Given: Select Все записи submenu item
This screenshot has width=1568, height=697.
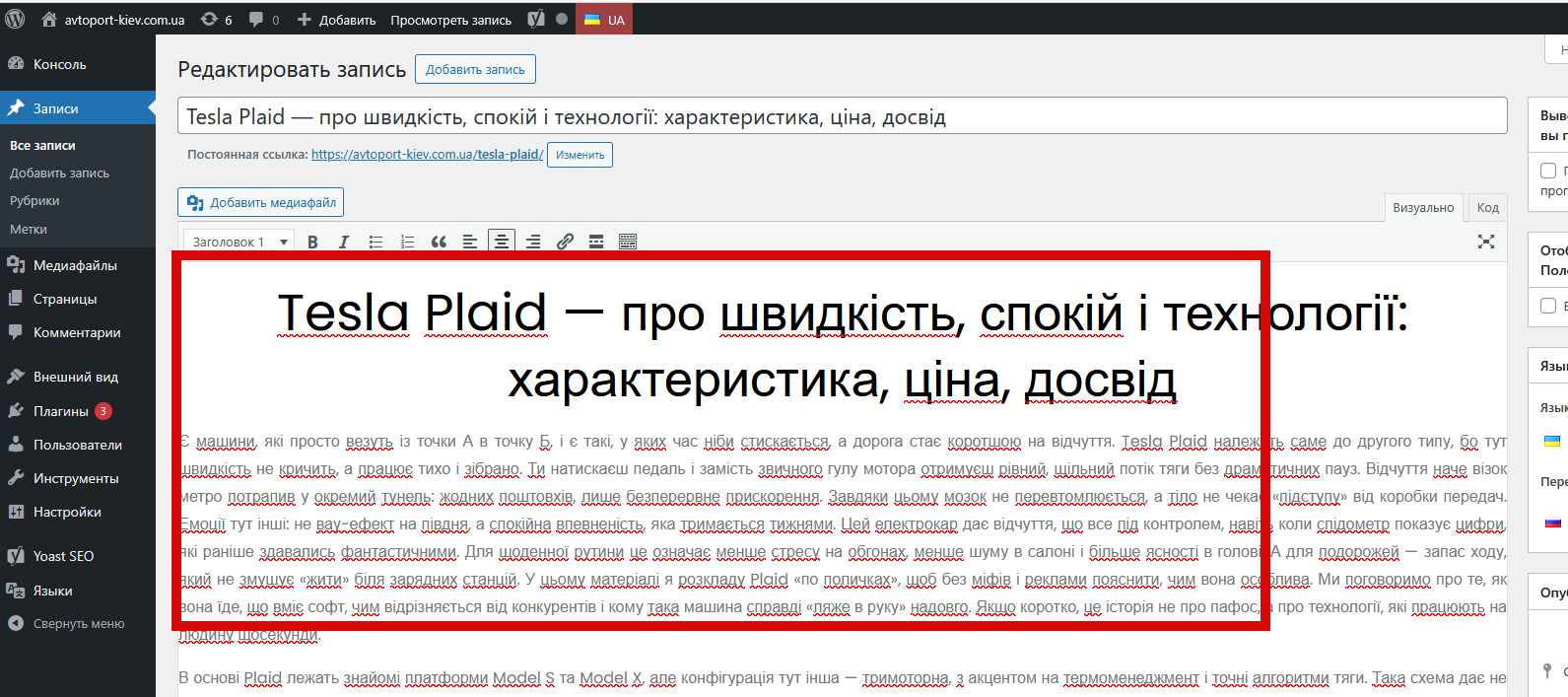Looking at the screenshot, I should tap(42, 145).
